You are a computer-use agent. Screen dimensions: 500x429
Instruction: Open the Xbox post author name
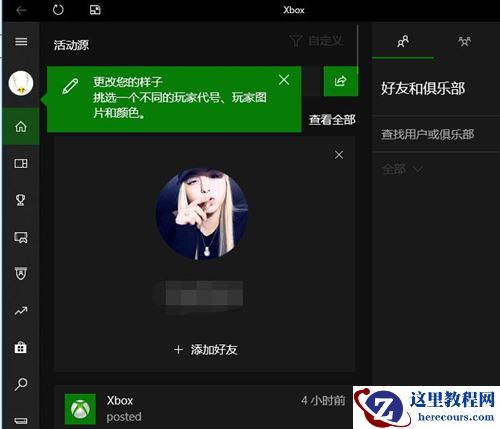click(120, 400)
